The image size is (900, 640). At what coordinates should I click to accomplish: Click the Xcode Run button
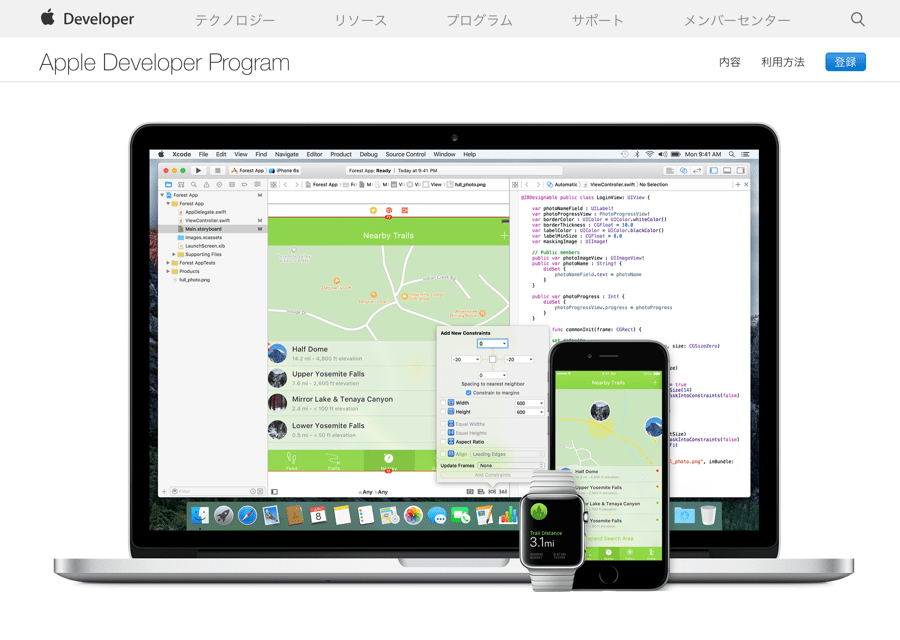[198, 170]
